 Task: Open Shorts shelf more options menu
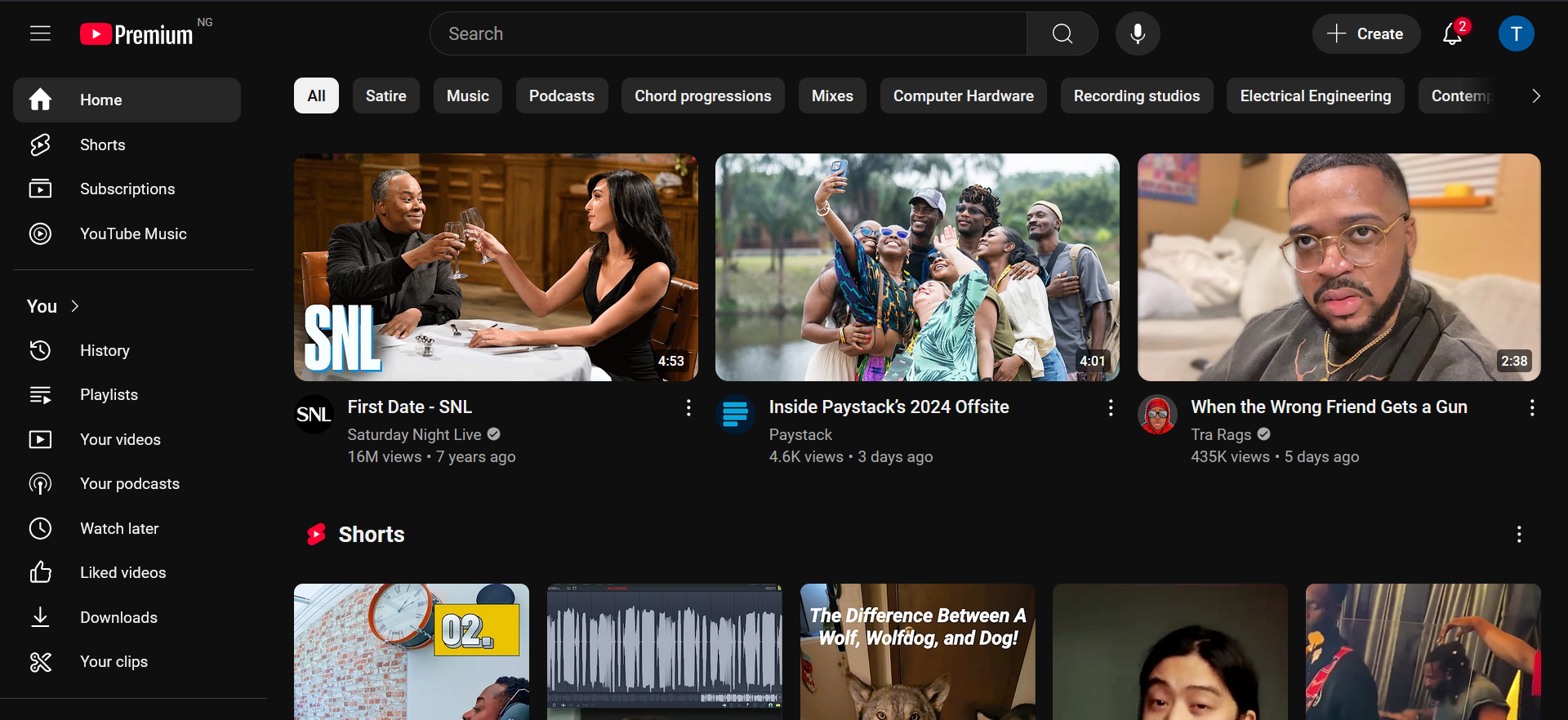tap(1519, 534)
